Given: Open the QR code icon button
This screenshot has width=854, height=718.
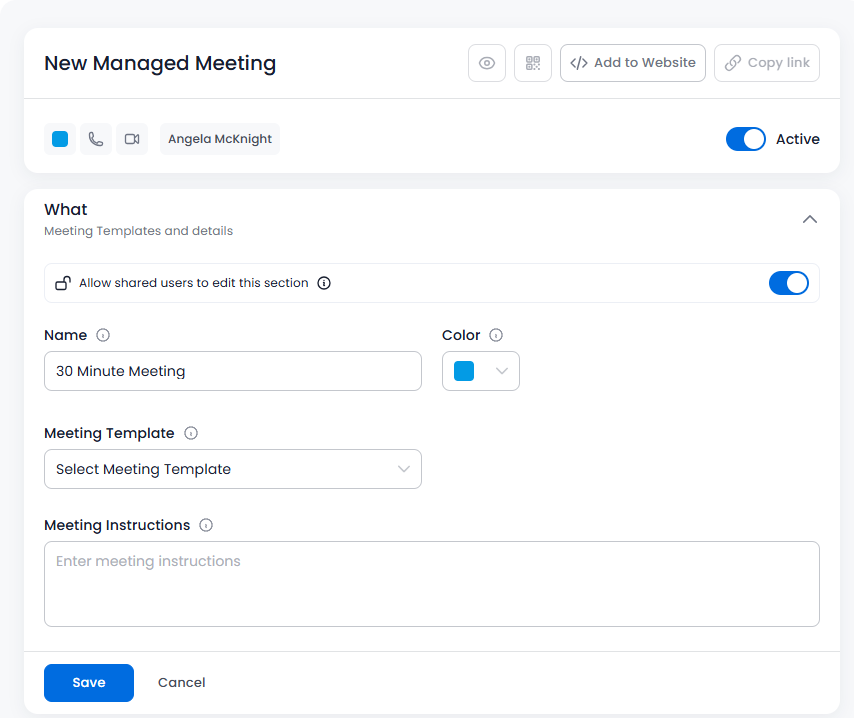Looking at the screenshot, I should [533, 63].
